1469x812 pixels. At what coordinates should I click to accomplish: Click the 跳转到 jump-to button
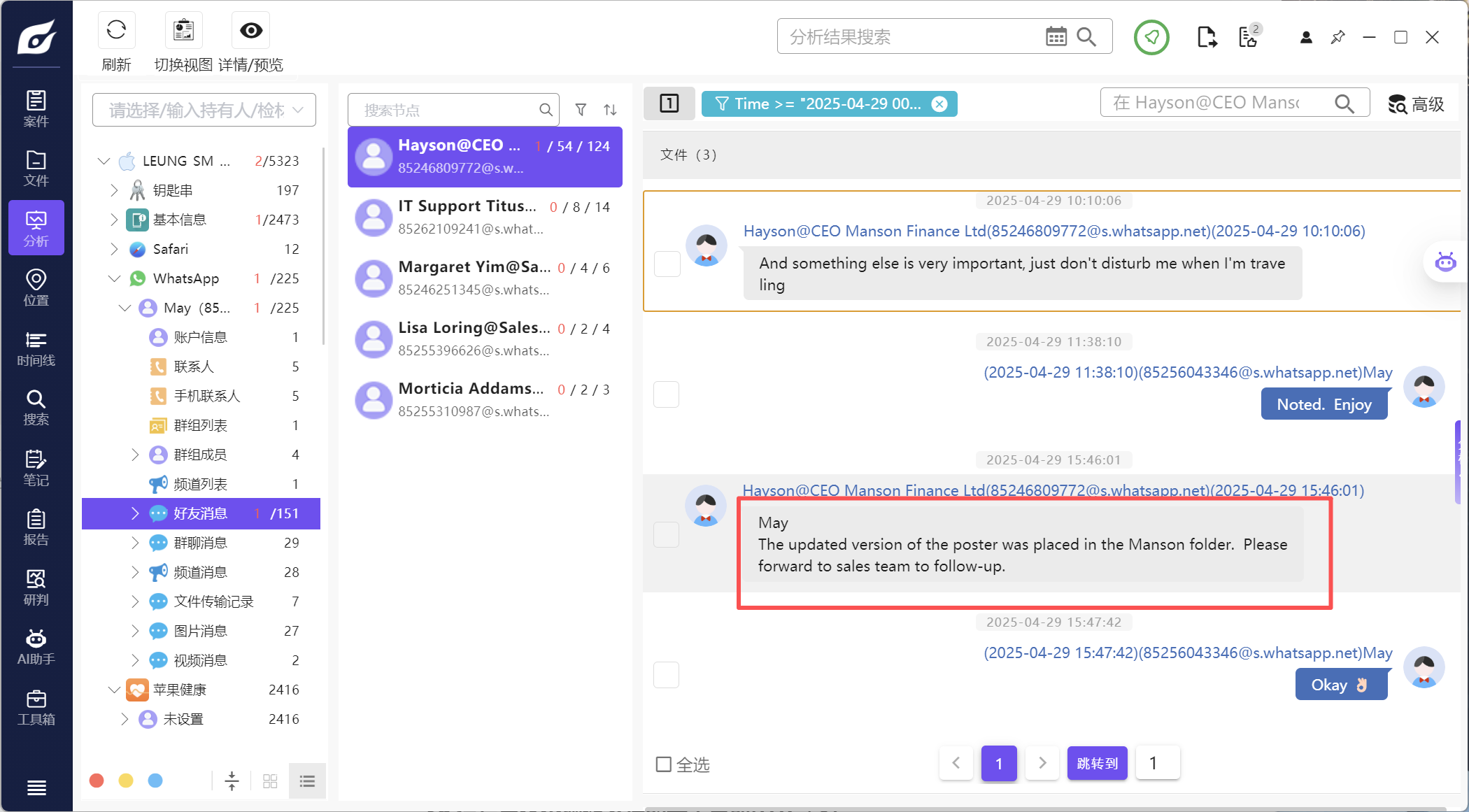1096,763
